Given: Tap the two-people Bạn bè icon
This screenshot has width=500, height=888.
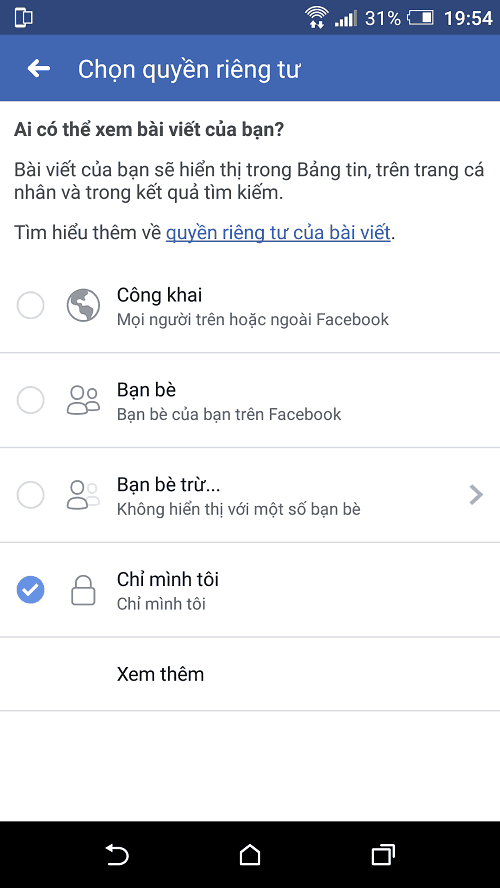Looking at the screenshot, I should coord(83,400).
